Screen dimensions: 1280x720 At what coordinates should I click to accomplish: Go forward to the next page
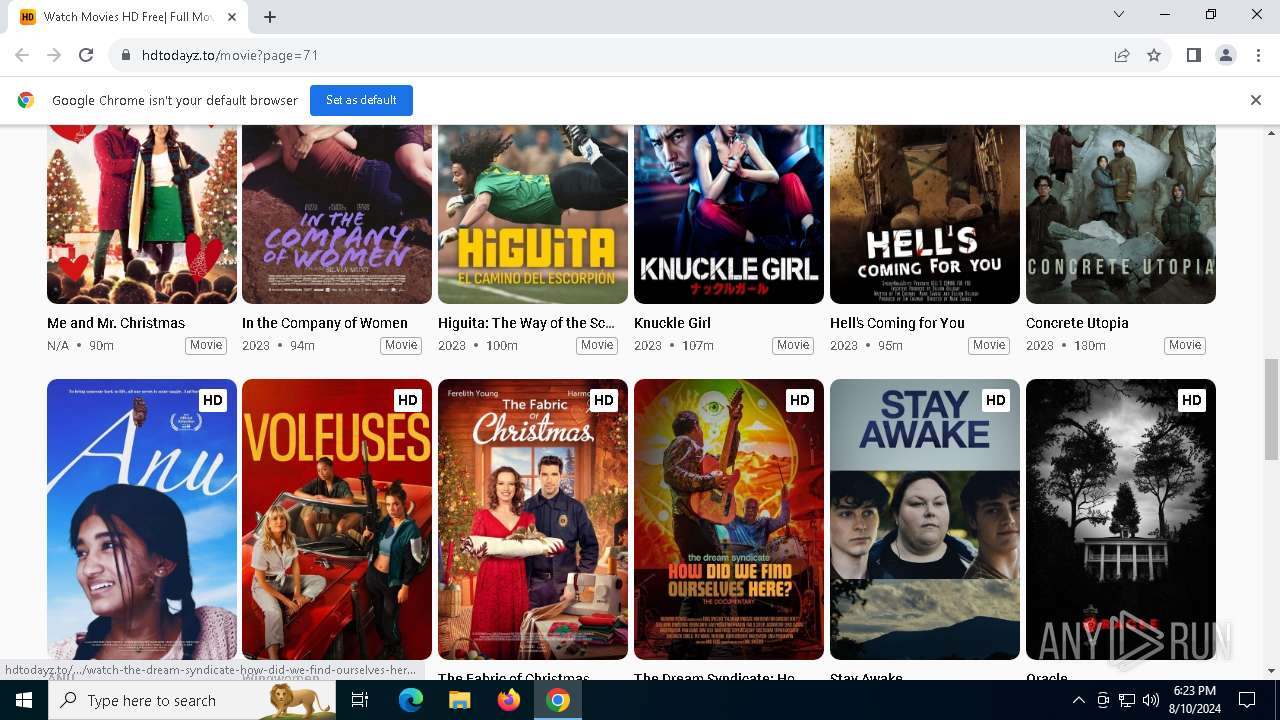(54, 55)
